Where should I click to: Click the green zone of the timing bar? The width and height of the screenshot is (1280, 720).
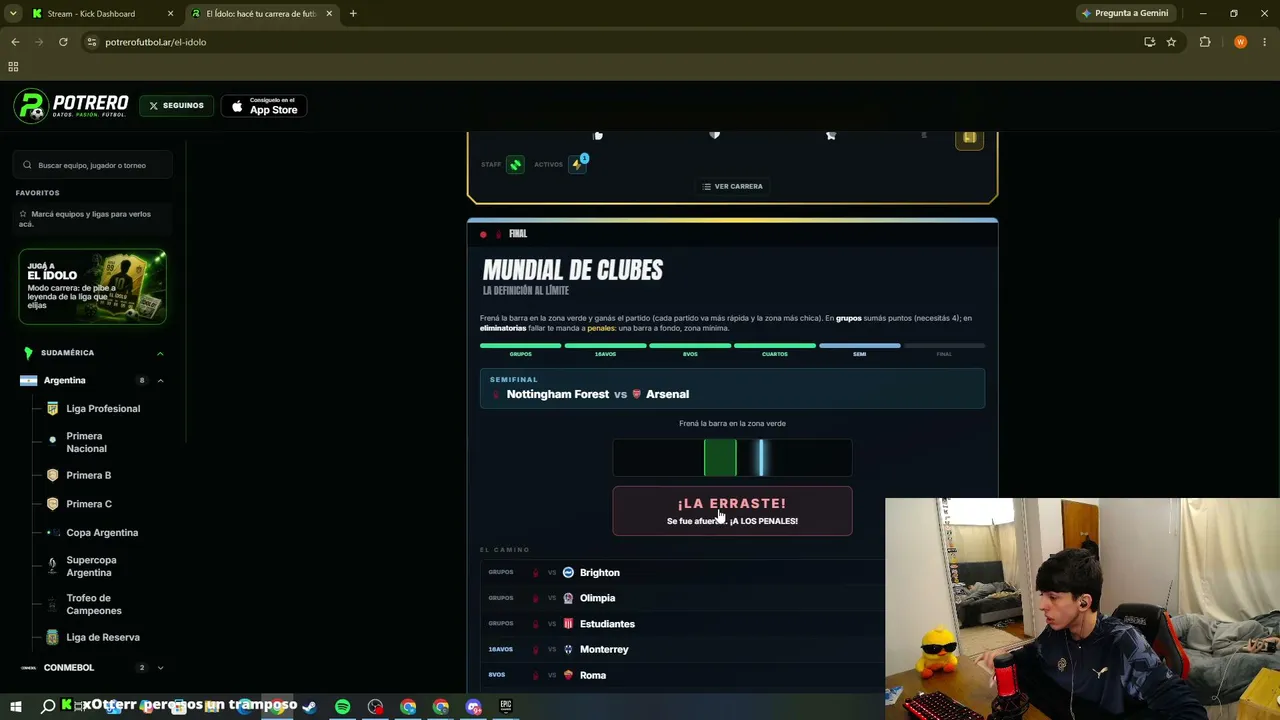[720, 458]
